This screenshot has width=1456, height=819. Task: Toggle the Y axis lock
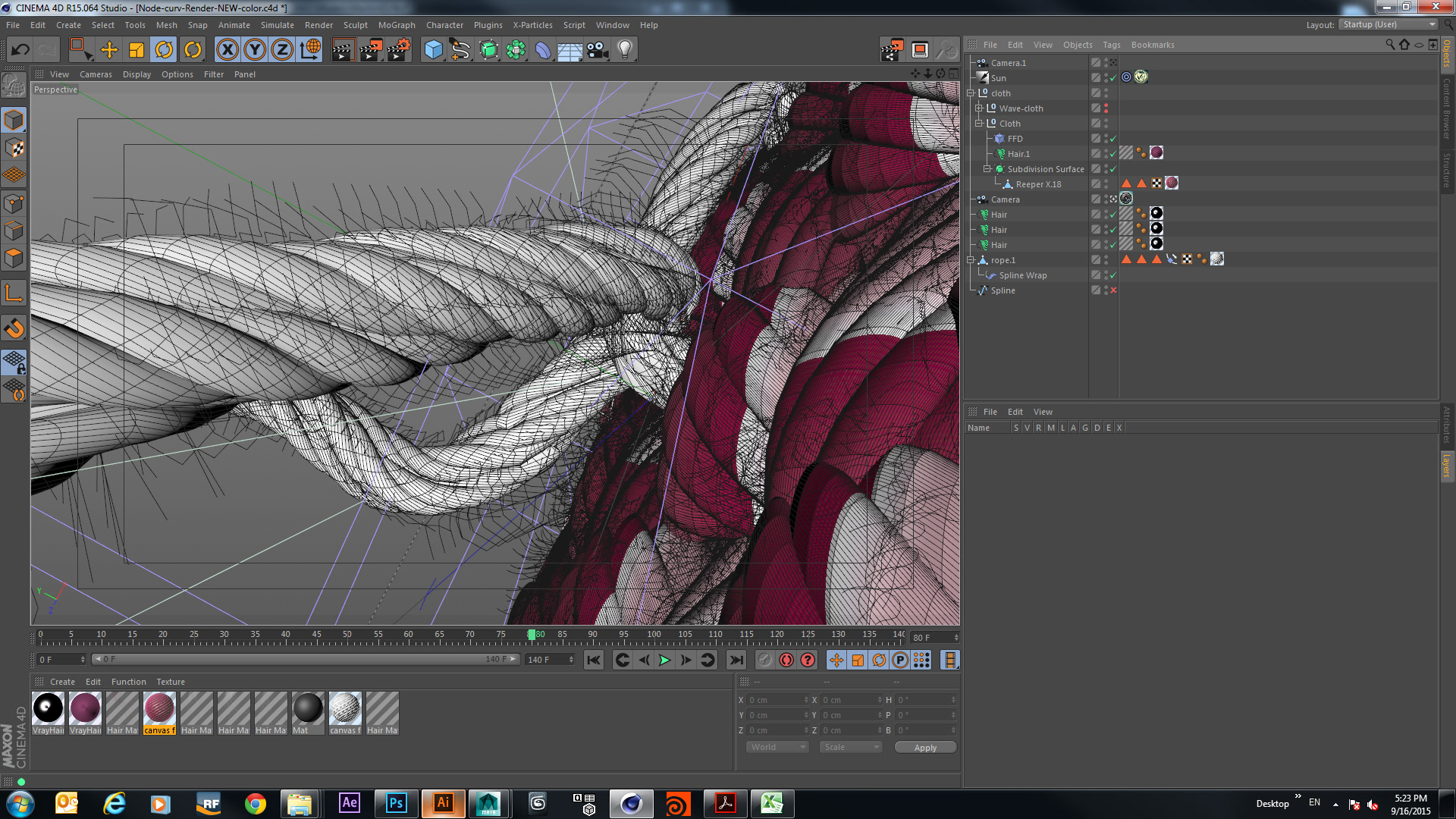coord(255,50)
